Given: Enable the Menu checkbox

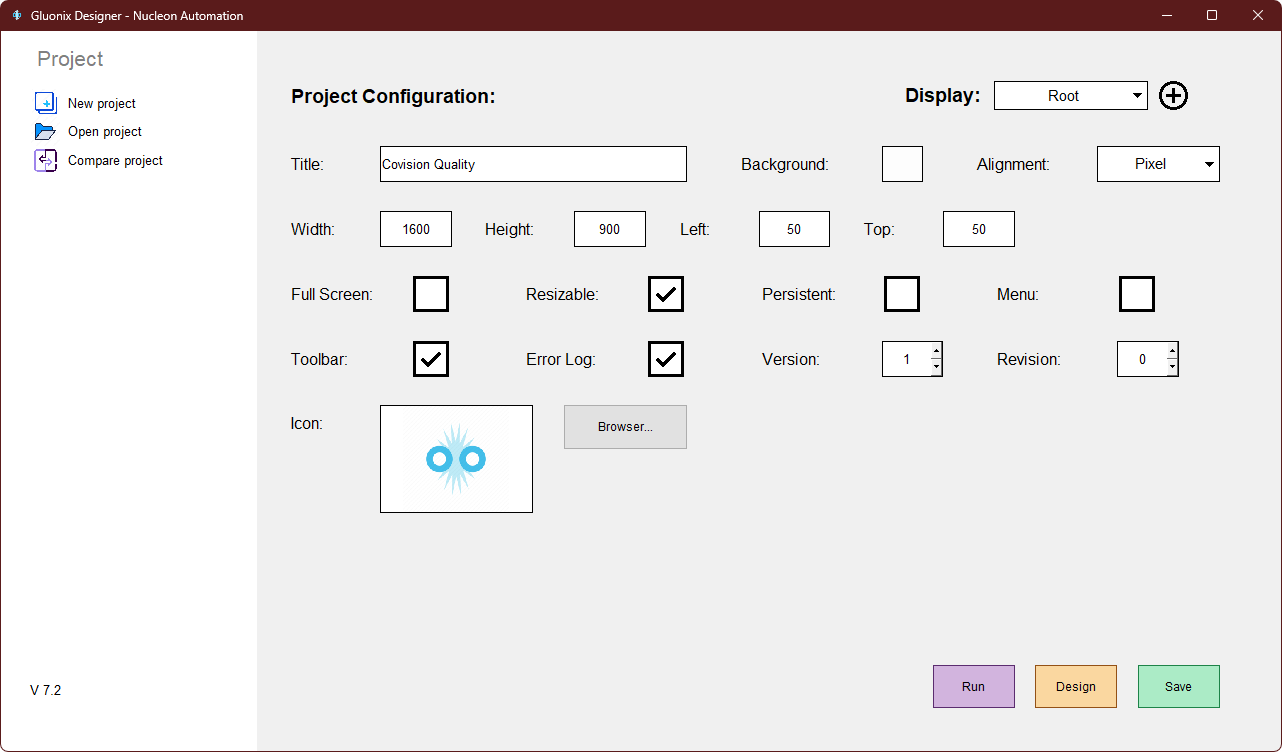Looking at the screenshot, I should (x=1137, y=294).
